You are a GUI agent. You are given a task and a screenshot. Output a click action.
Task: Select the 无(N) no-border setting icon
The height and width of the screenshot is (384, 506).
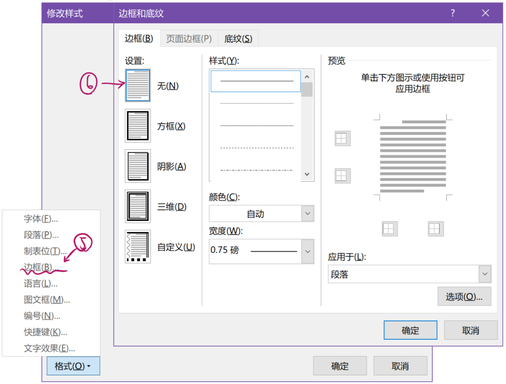click(x=138, y=85)
